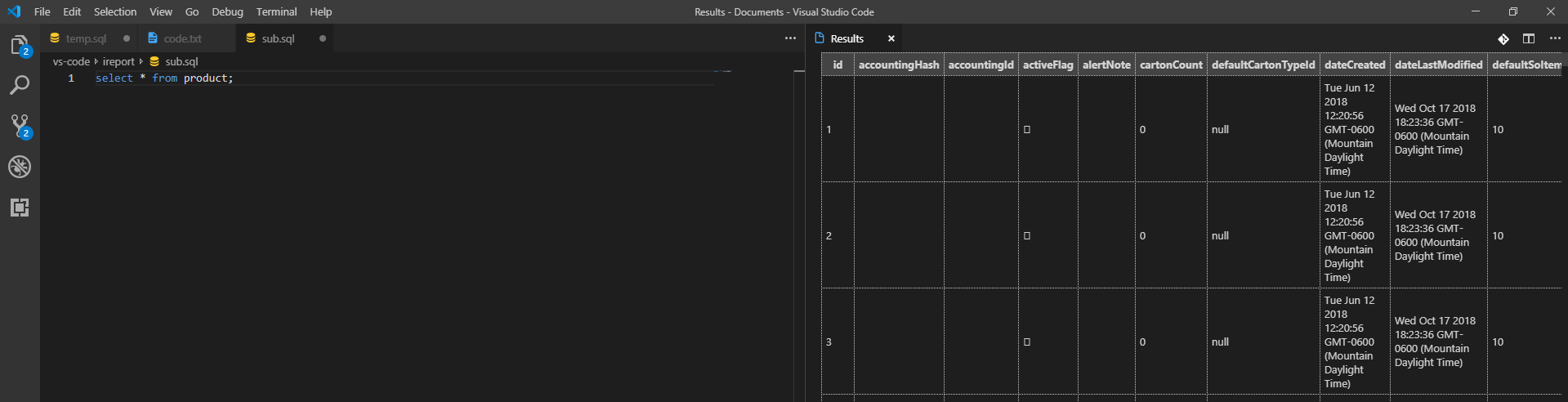The width and height of the screenshot is (1568, 402).
Task: Click the accountingId column header
Action: [981, 65]
